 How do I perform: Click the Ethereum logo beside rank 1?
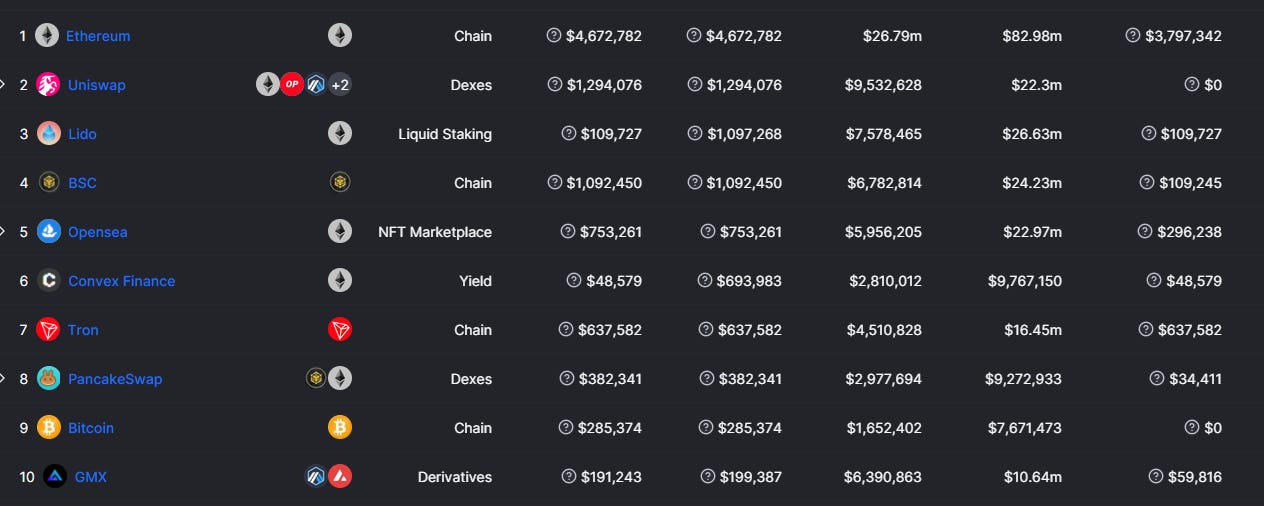pyautogui.click(x=47, y=36)
